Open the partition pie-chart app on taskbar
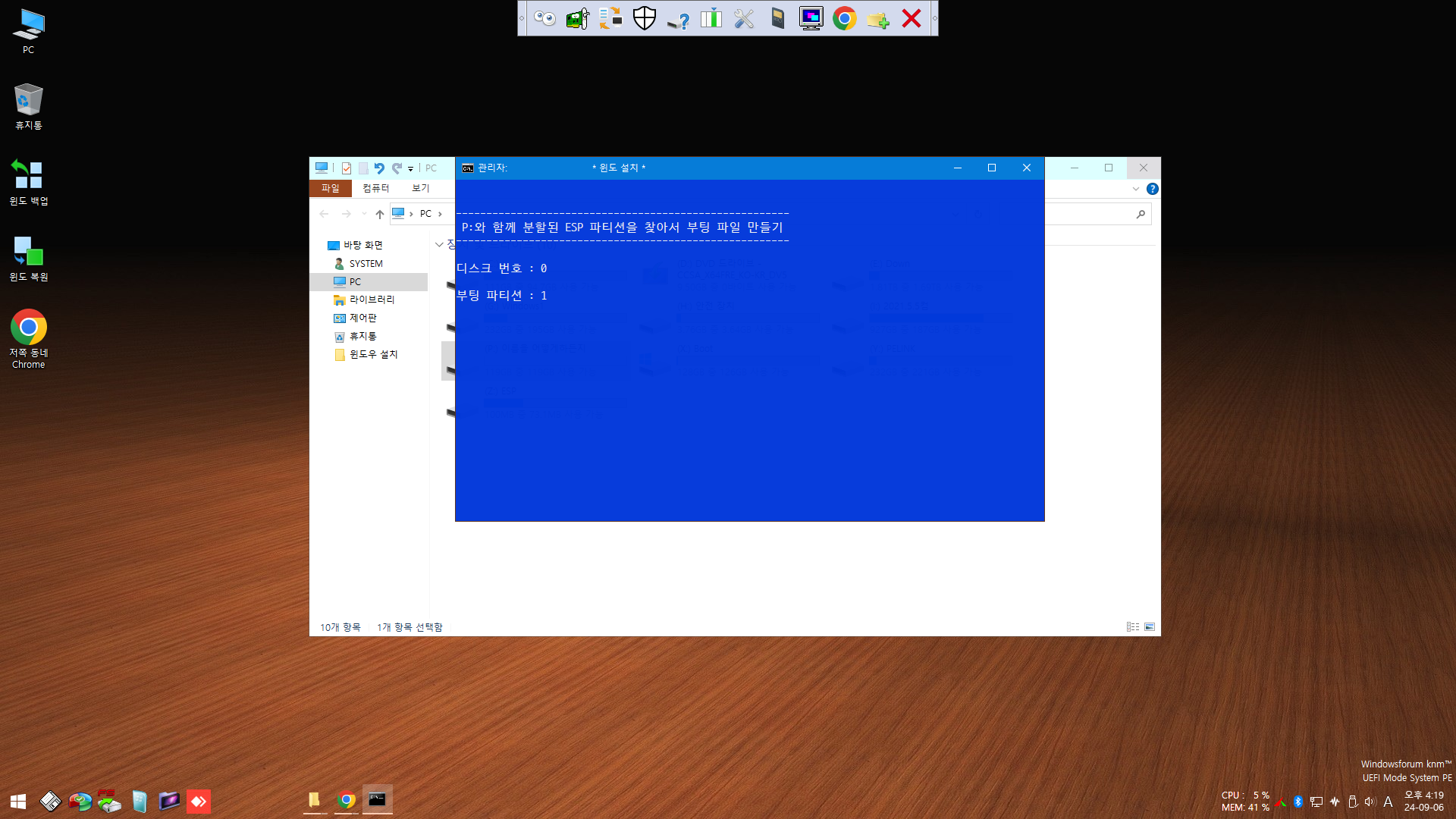 [x=80, y=802]
